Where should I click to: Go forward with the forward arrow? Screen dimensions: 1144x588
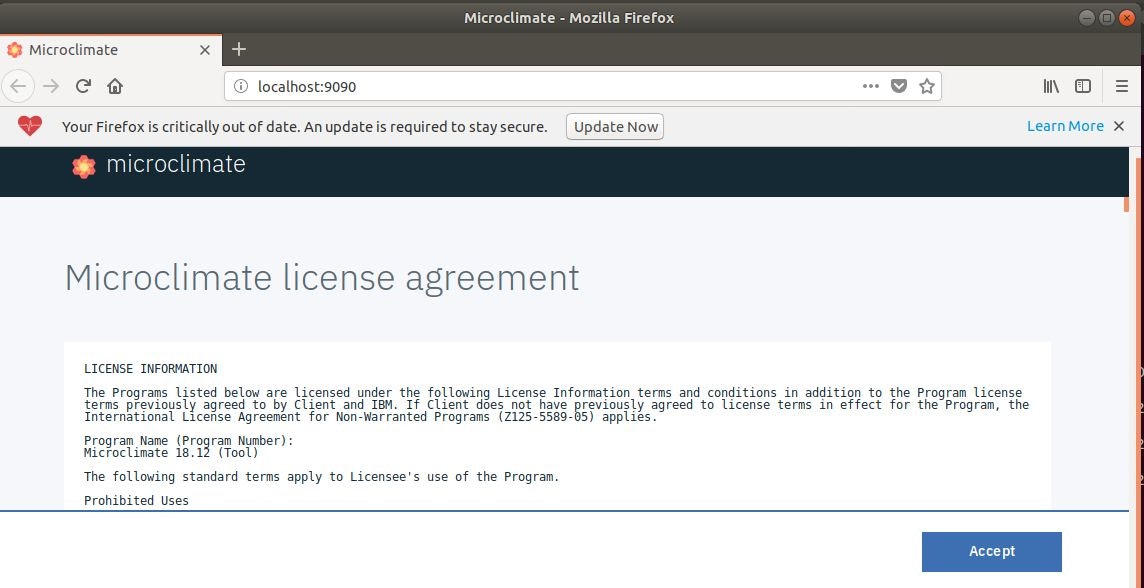pos(51,86)
